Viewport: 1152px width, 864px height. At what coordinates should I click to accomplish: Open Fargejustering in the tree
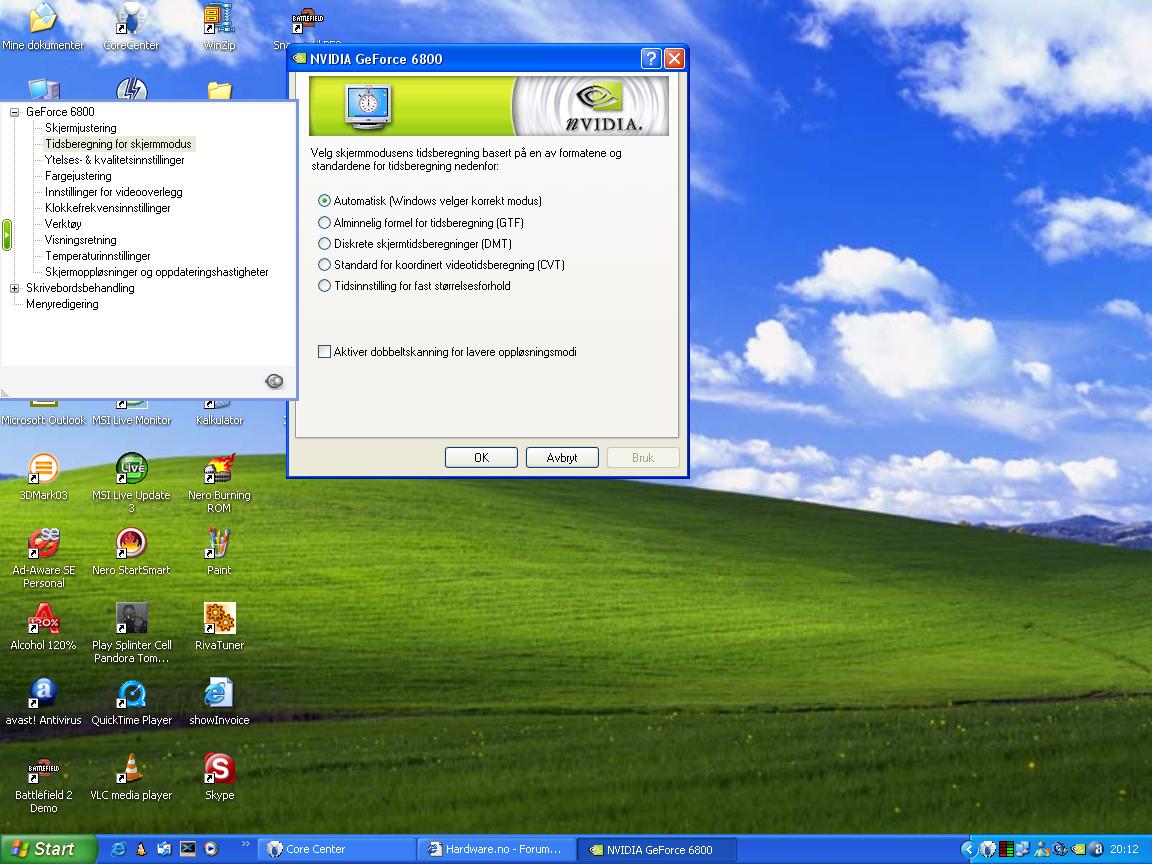[x=78, y=176]
